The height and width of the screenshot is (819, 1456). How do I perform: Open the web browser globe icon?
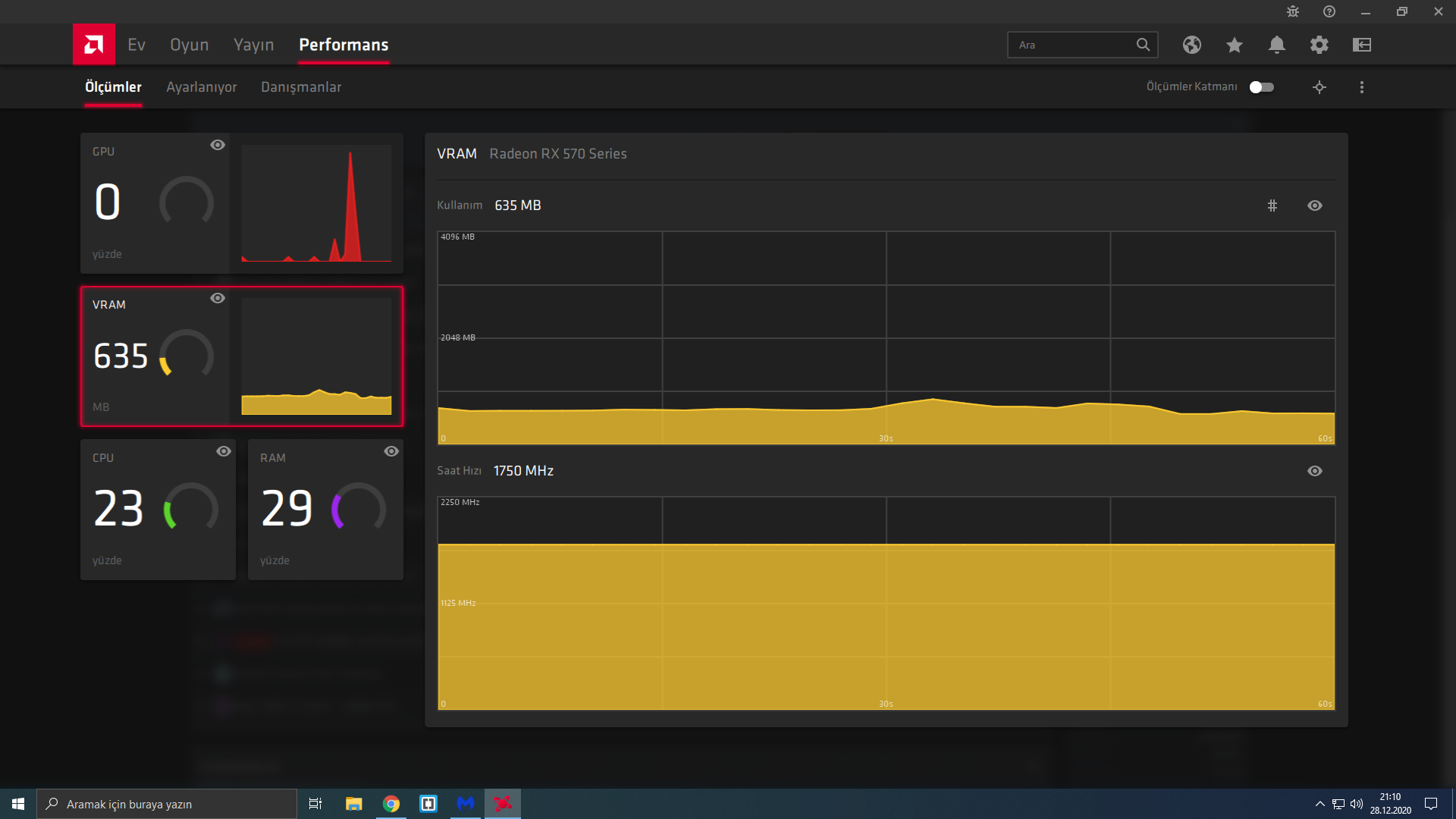(1191, 45)
